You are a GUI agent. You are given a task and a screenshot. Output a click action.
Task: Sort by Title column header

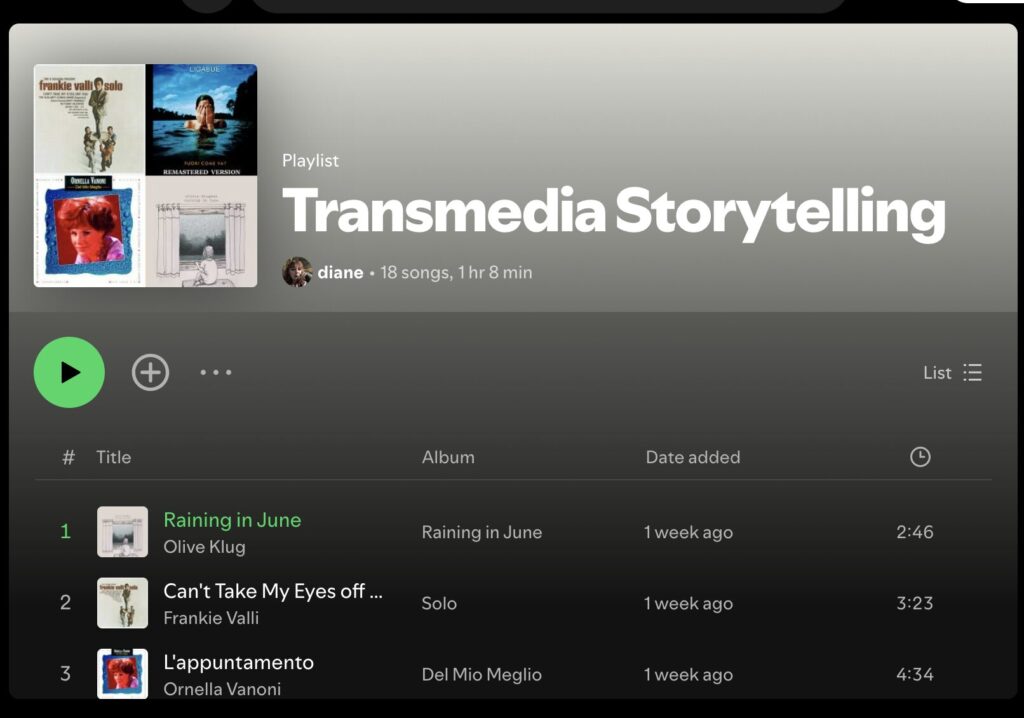[x=114, y=457]
